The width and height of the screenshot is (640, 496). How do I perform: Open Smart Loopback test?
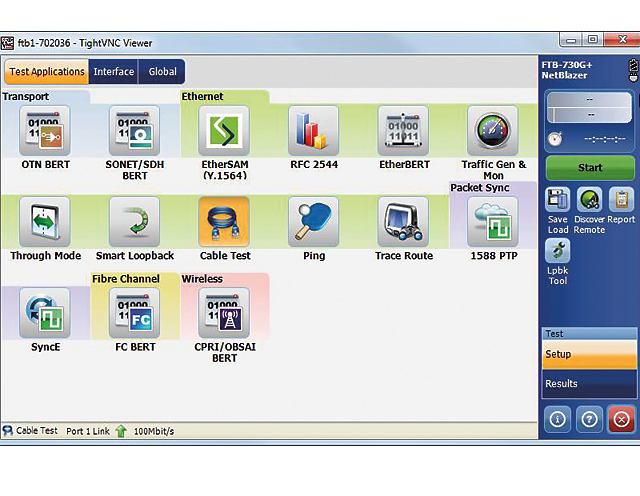pyautogui.click(x=135, y=222)
